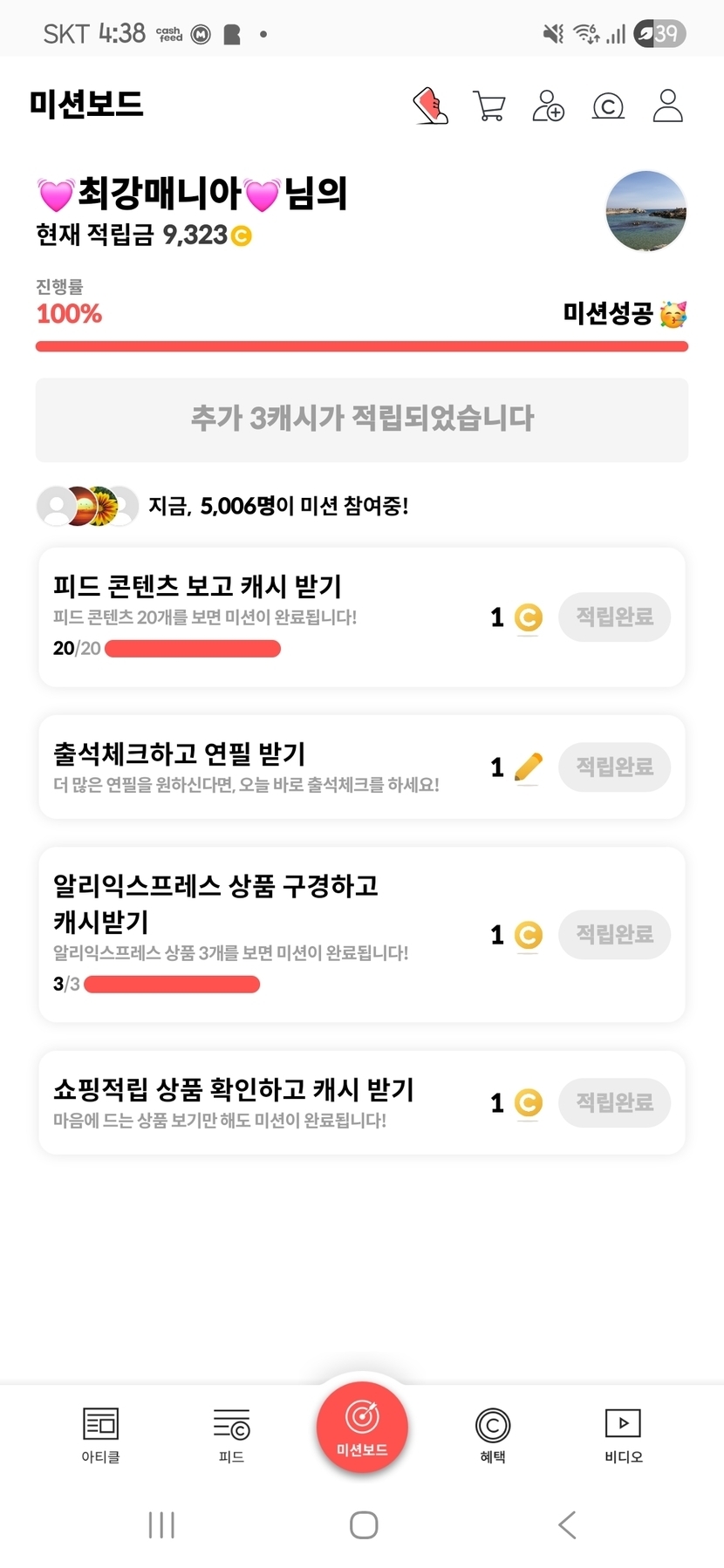The width and height of the screenshot is (724, 1568).
Task: Switch to the 아티클 tab
Action: (x=100, y=1435)
